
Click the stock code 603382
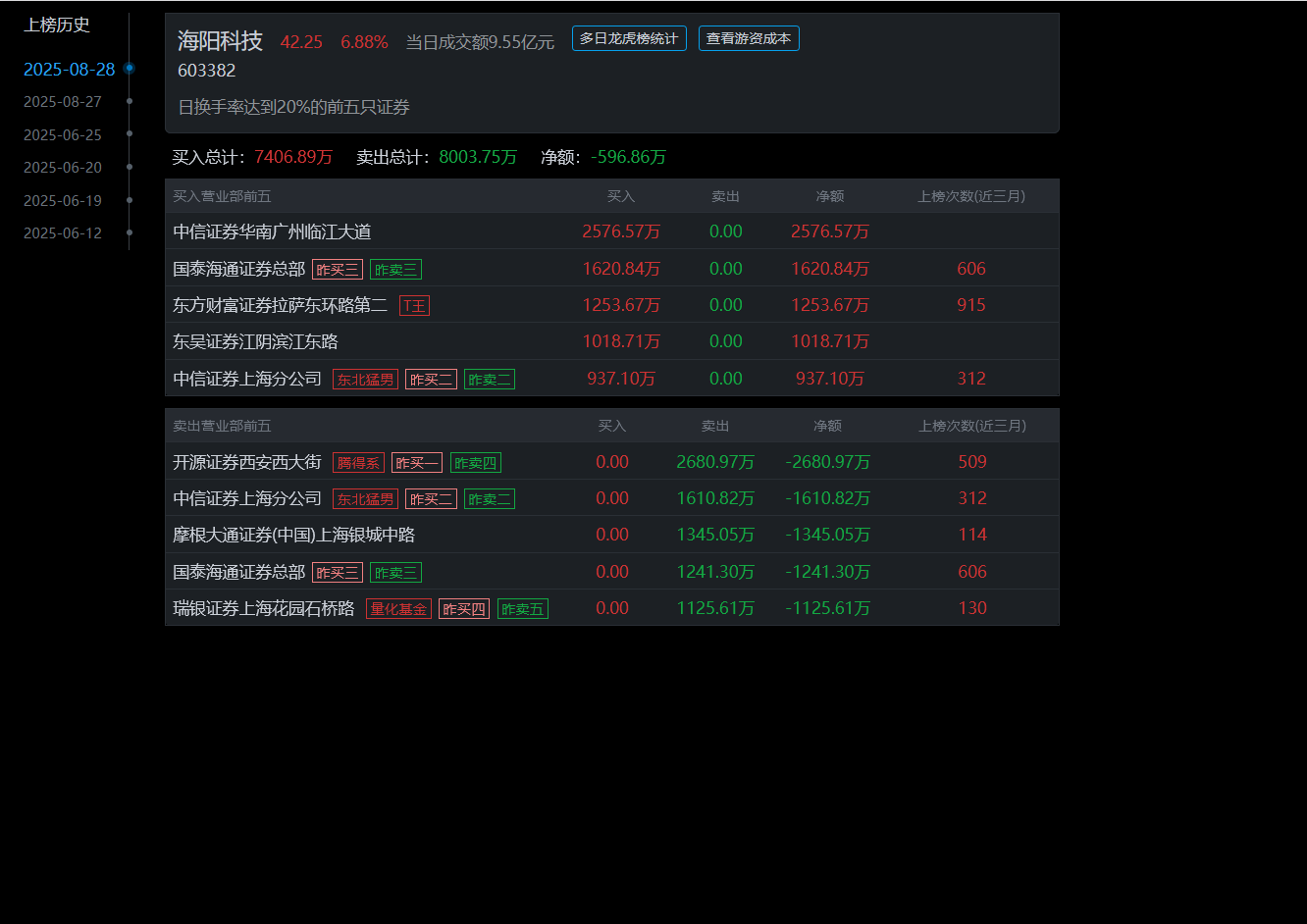coord(207,71)
